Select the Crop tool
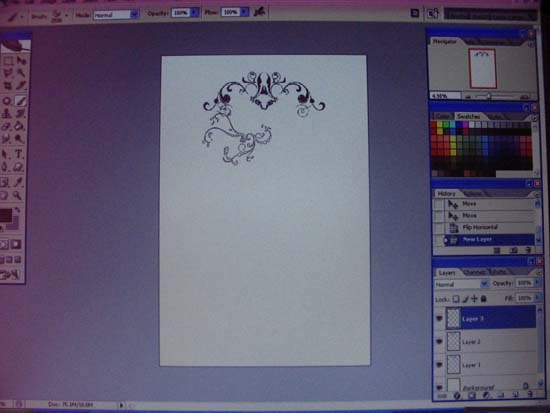550x413 pixels. (x=7, y=86)
